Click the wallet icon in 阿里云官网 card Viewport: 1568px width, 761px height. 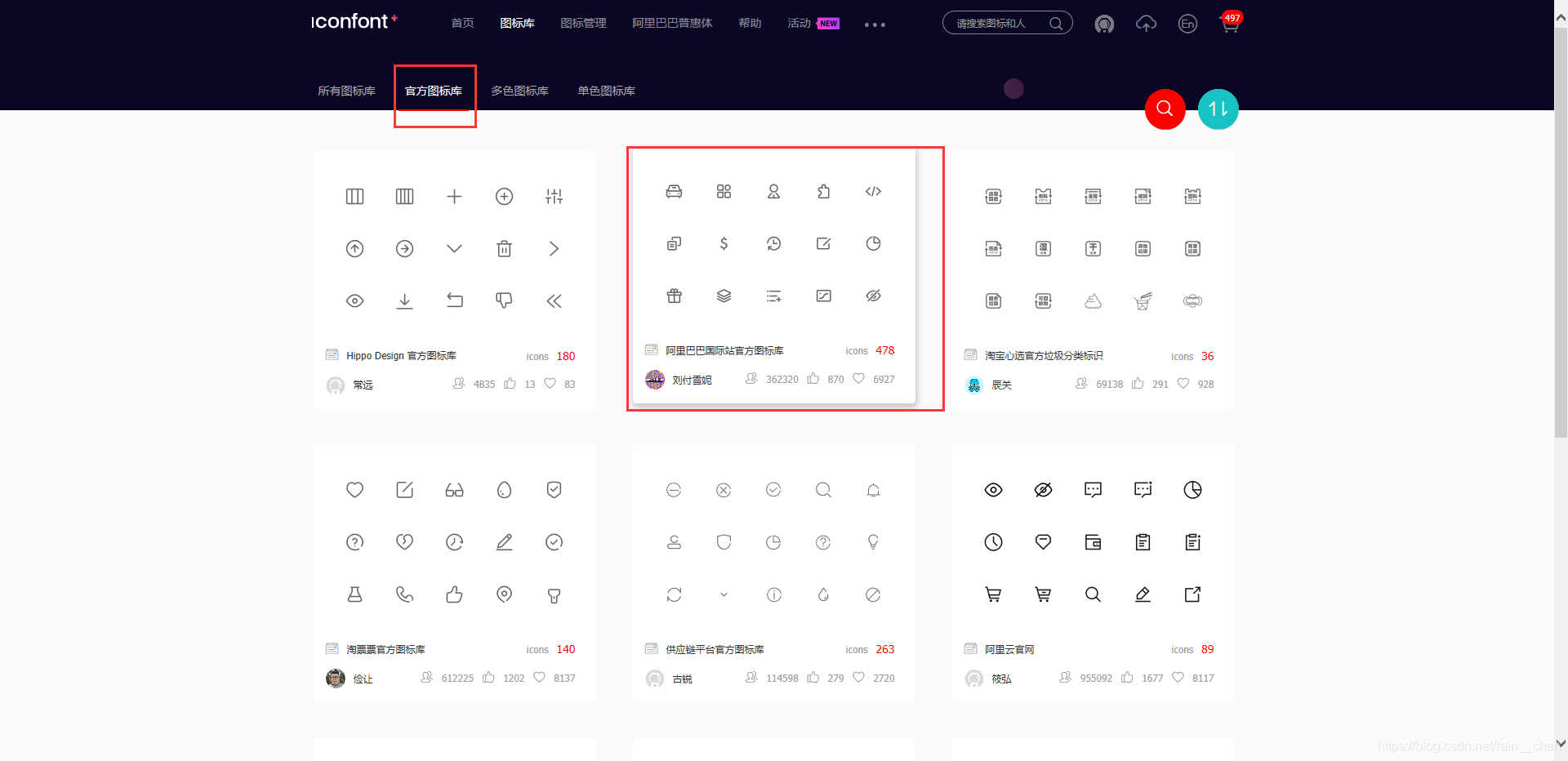coord(1093,542)
